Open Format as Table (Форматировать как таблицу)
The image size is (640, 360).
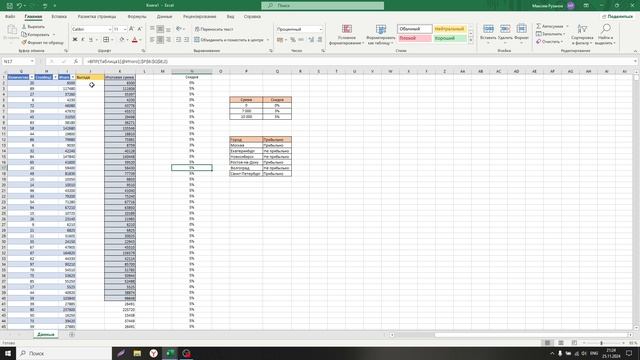pyautogui.click(x=381, y=35)
